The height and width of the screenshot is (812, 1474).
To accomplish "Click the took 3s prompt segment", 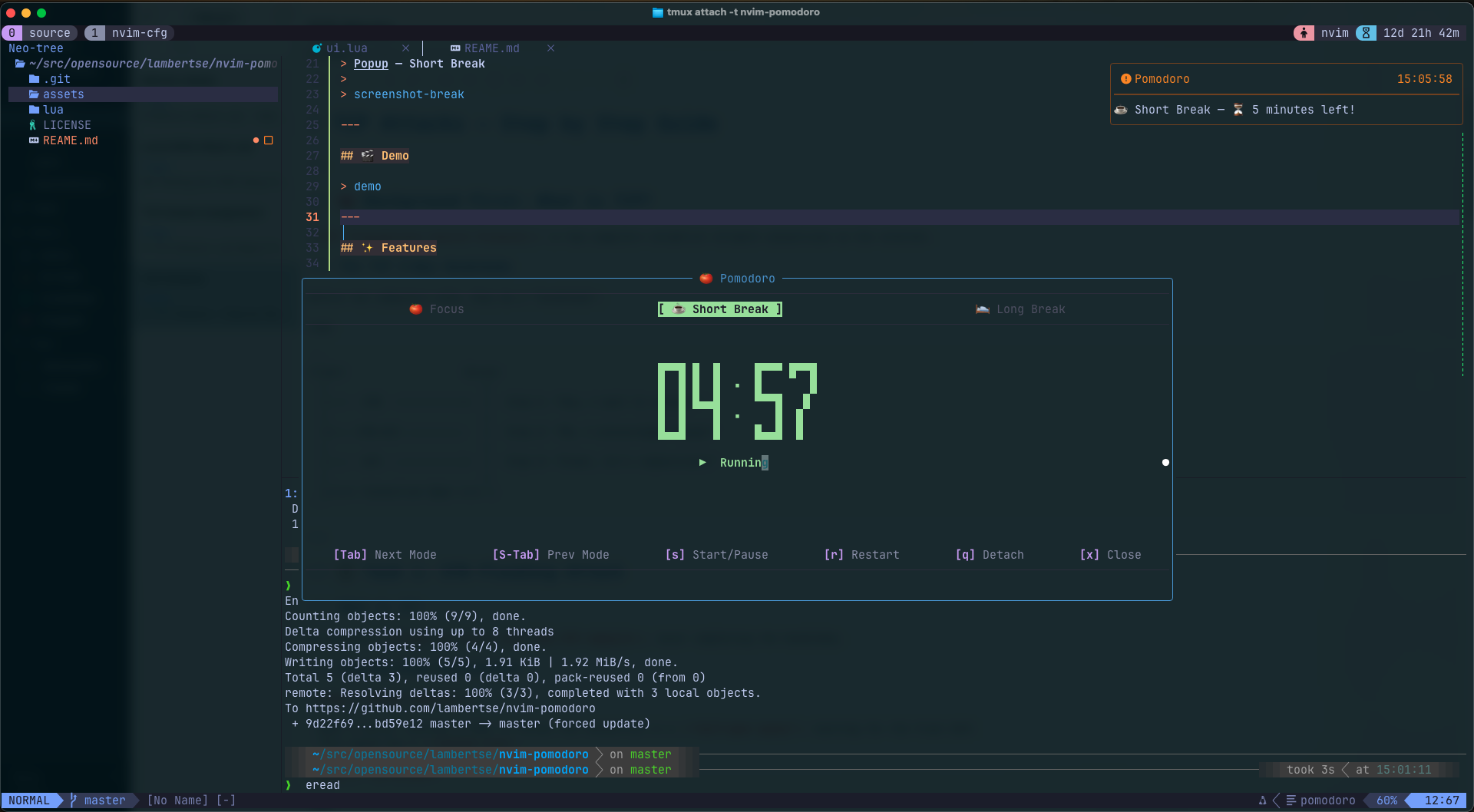I will click(x=1310, y=770).
